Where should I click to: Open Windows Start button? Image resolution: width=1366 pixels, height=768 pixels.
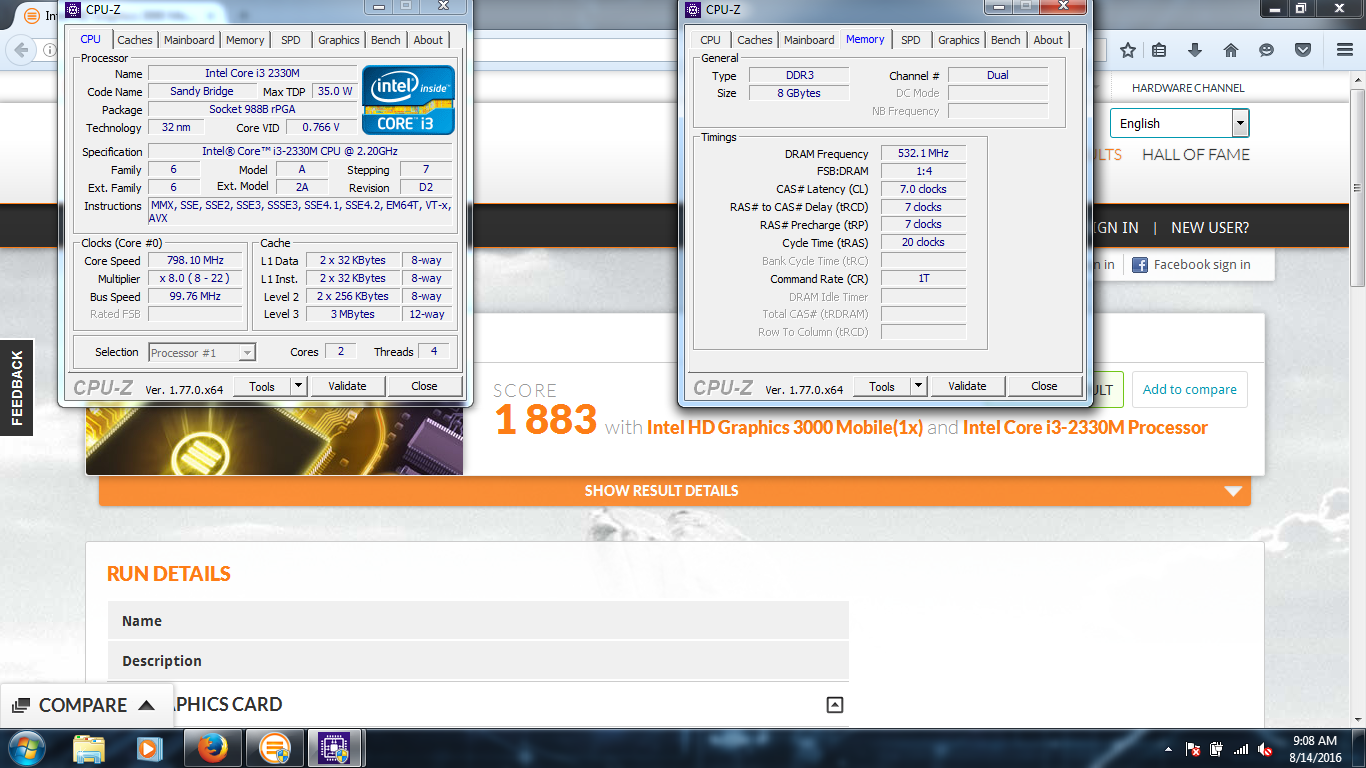[x=25, y=748]
